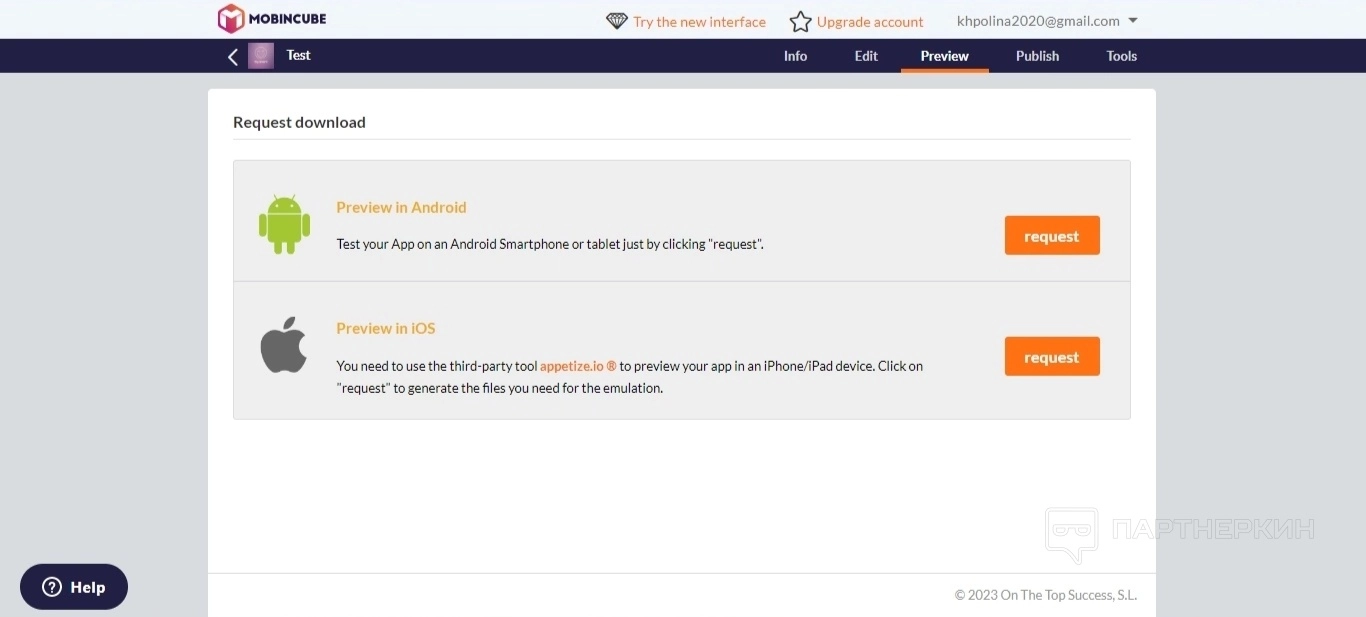Click the Test app name
The height and width of the screenshot is (617, 1366).
(x=299, y=55)
